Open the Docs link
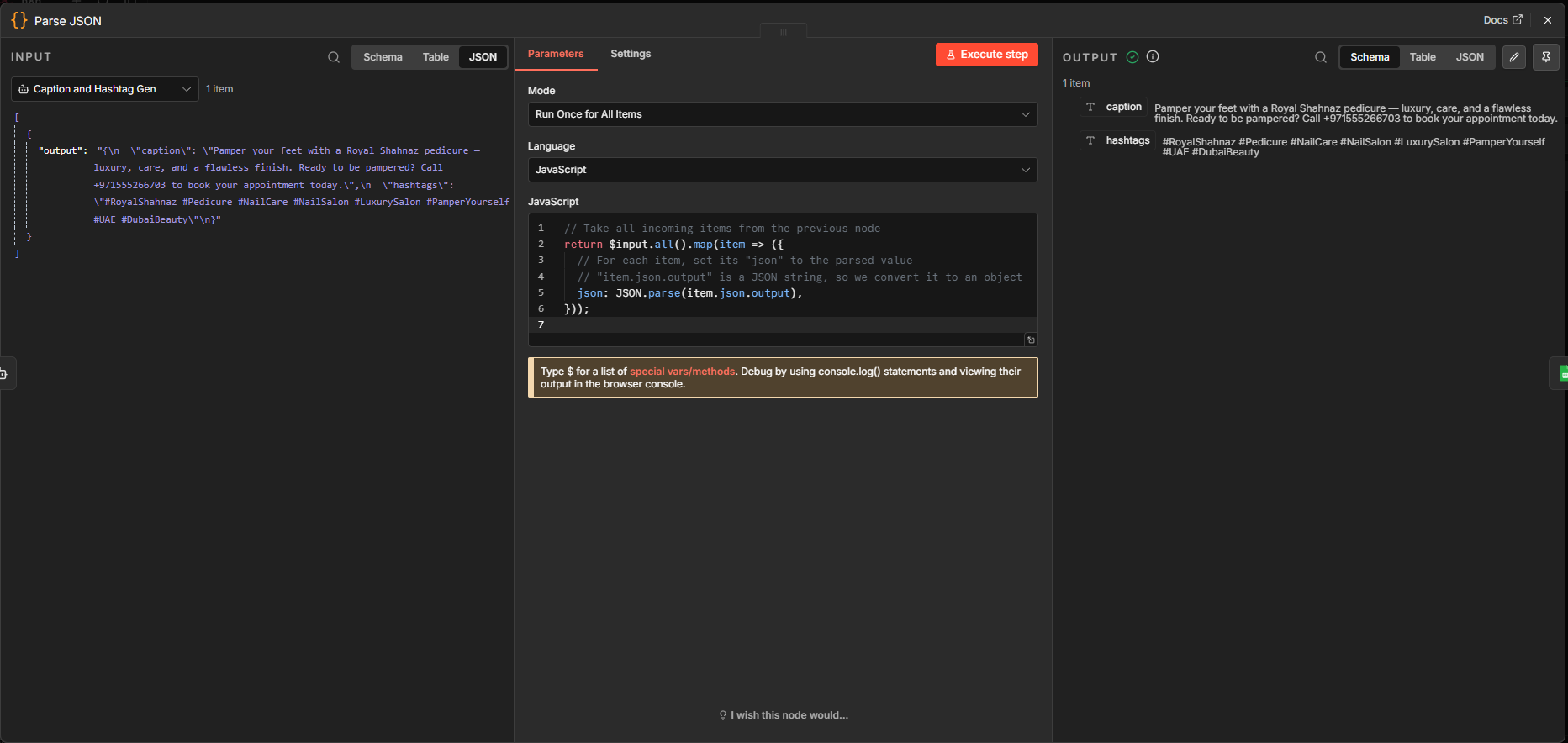Viewport: 1568px width, 743px height. click(x=1502, y=20)
